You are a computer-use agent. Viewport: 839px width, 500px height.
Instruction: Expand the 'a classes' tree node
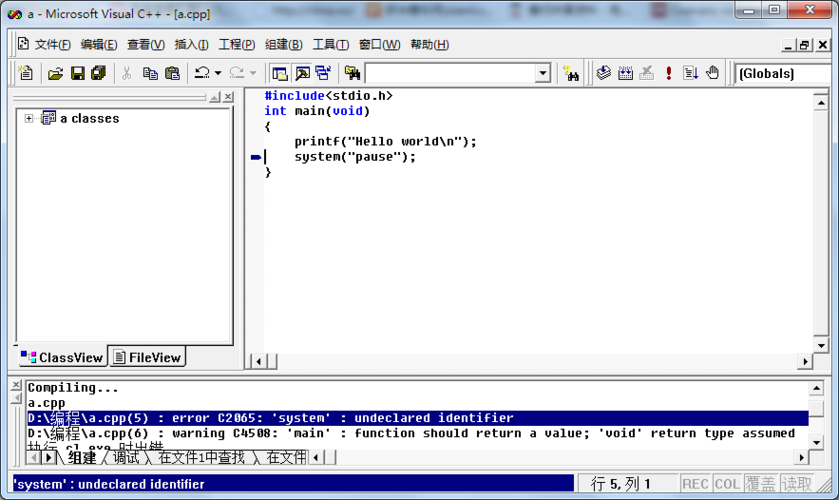click(x=29, y=118)
